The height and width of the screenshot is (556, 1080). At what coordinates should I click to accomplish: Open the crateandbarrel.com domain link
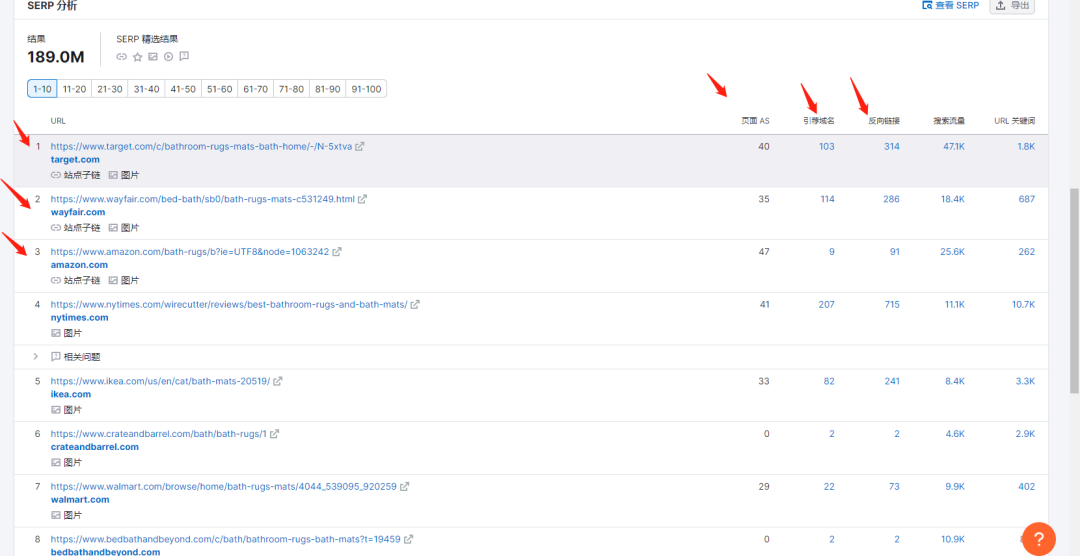coord(95,447)
